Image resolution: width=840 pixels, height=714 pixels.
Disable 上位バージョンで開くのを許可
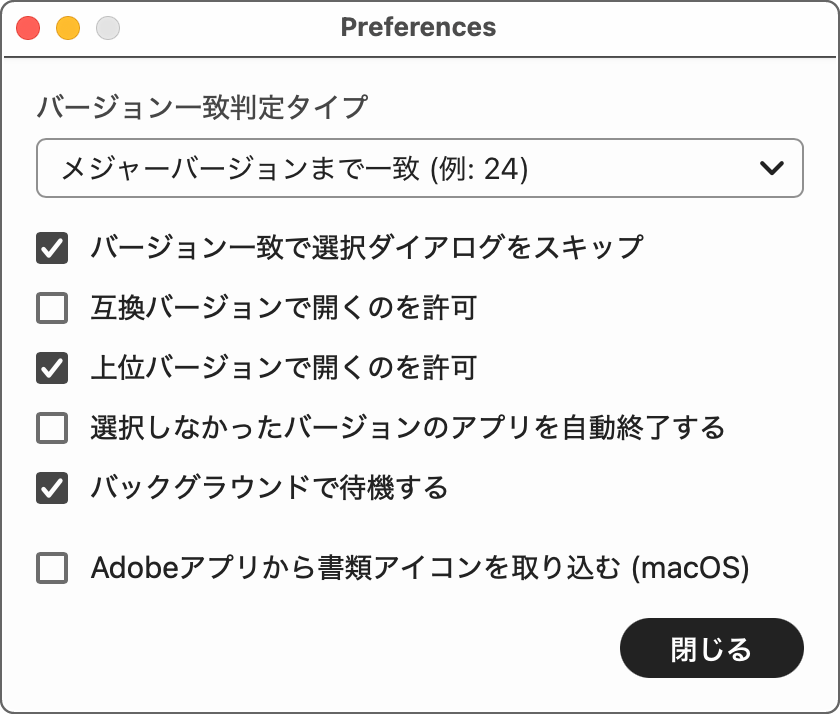[51, 368]
